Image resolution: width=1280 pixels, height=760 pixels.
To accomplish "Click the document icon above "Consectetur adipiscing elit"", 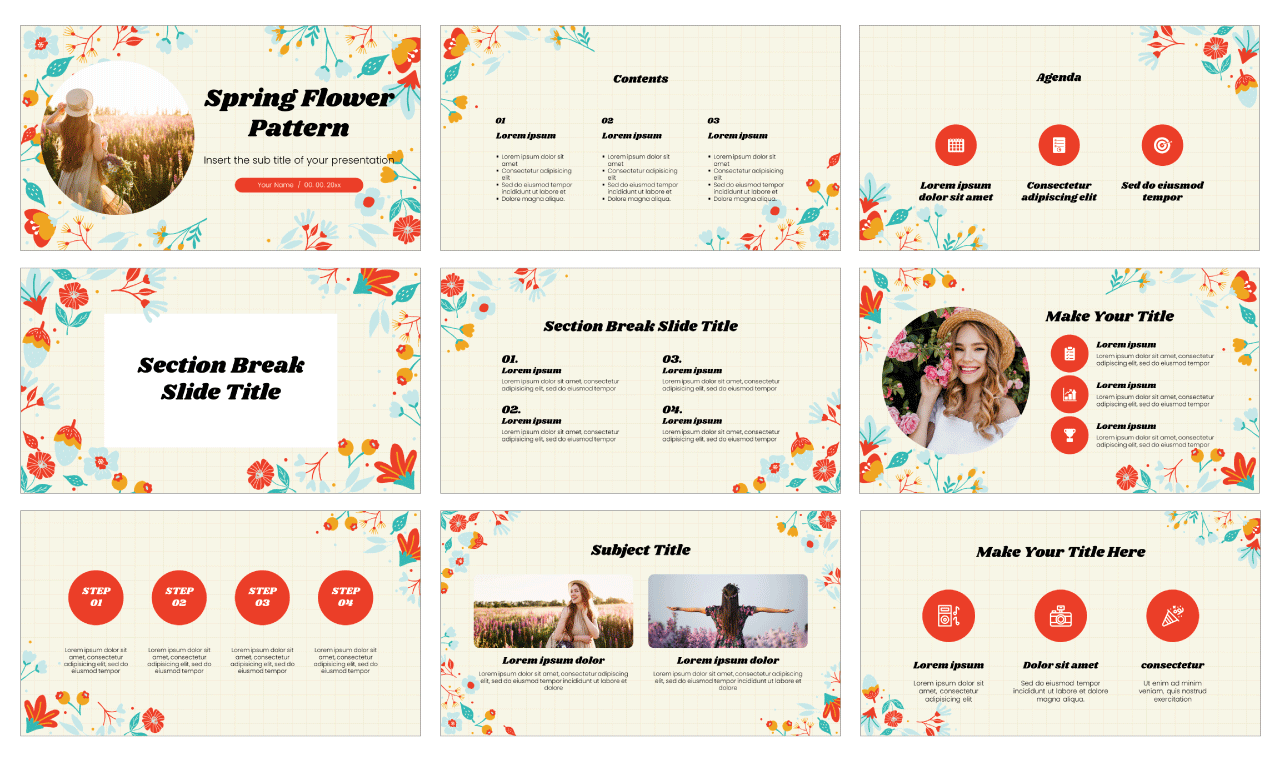I will pyautogui.click(x=1059, y=146).
